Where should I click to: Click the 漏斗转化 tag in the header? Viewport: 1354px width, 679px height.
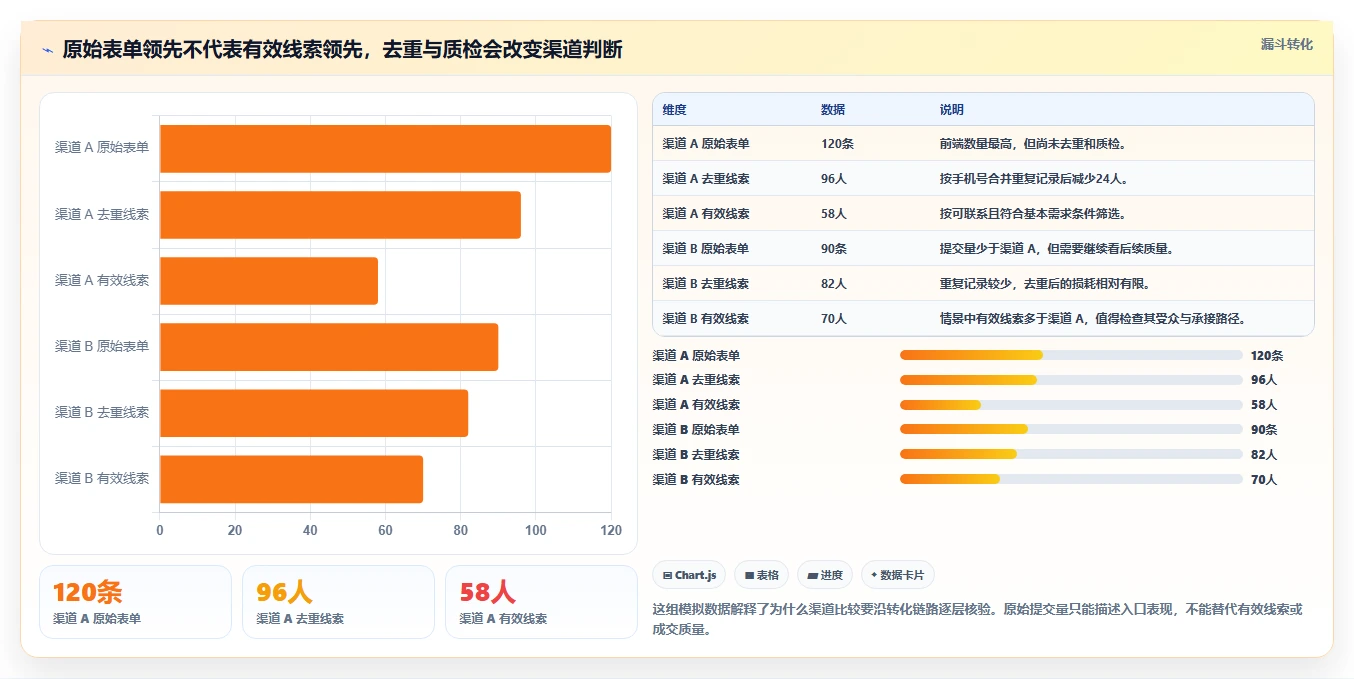[x=1286, y=45]
